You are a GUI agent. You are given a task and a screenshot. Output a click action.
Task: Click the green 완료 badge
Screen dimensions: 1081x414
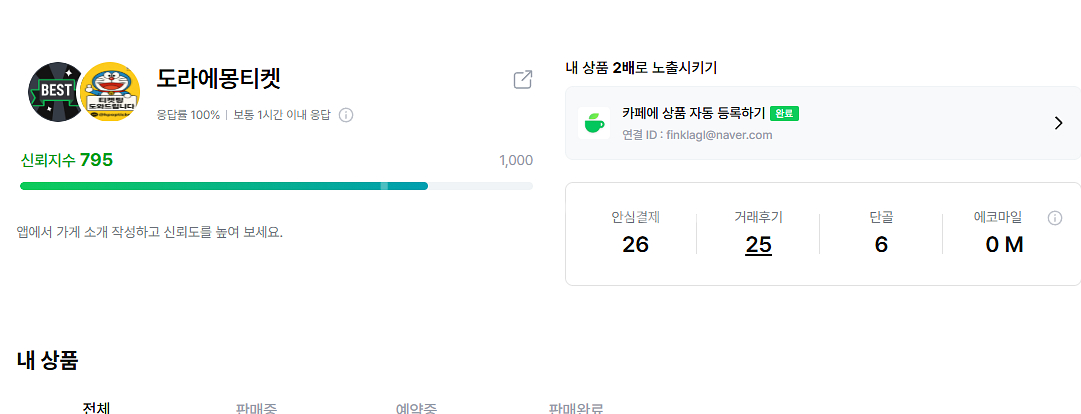click(x=784, y=113)
